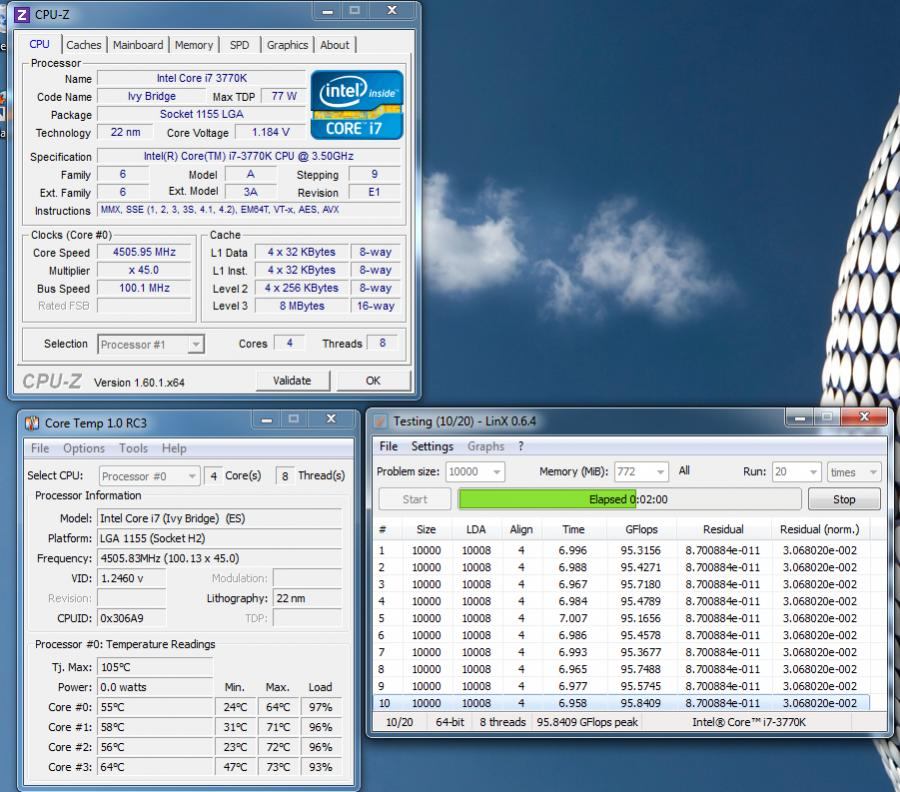
Task: Click the Level 3 8 MBytes cache value
Action: point(302,306)
